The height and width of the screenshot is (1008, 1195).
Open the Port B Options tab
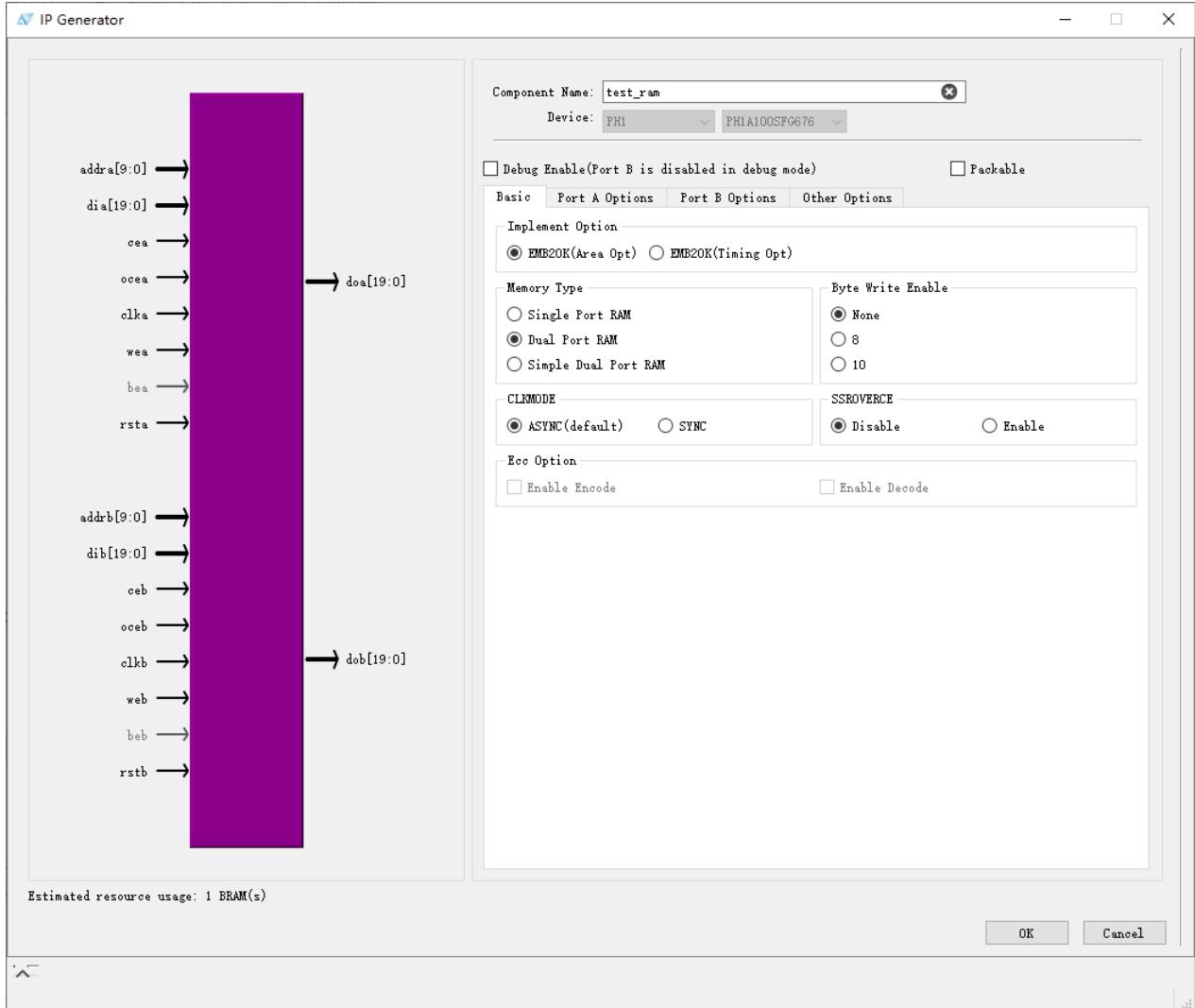tap(728, 197)
